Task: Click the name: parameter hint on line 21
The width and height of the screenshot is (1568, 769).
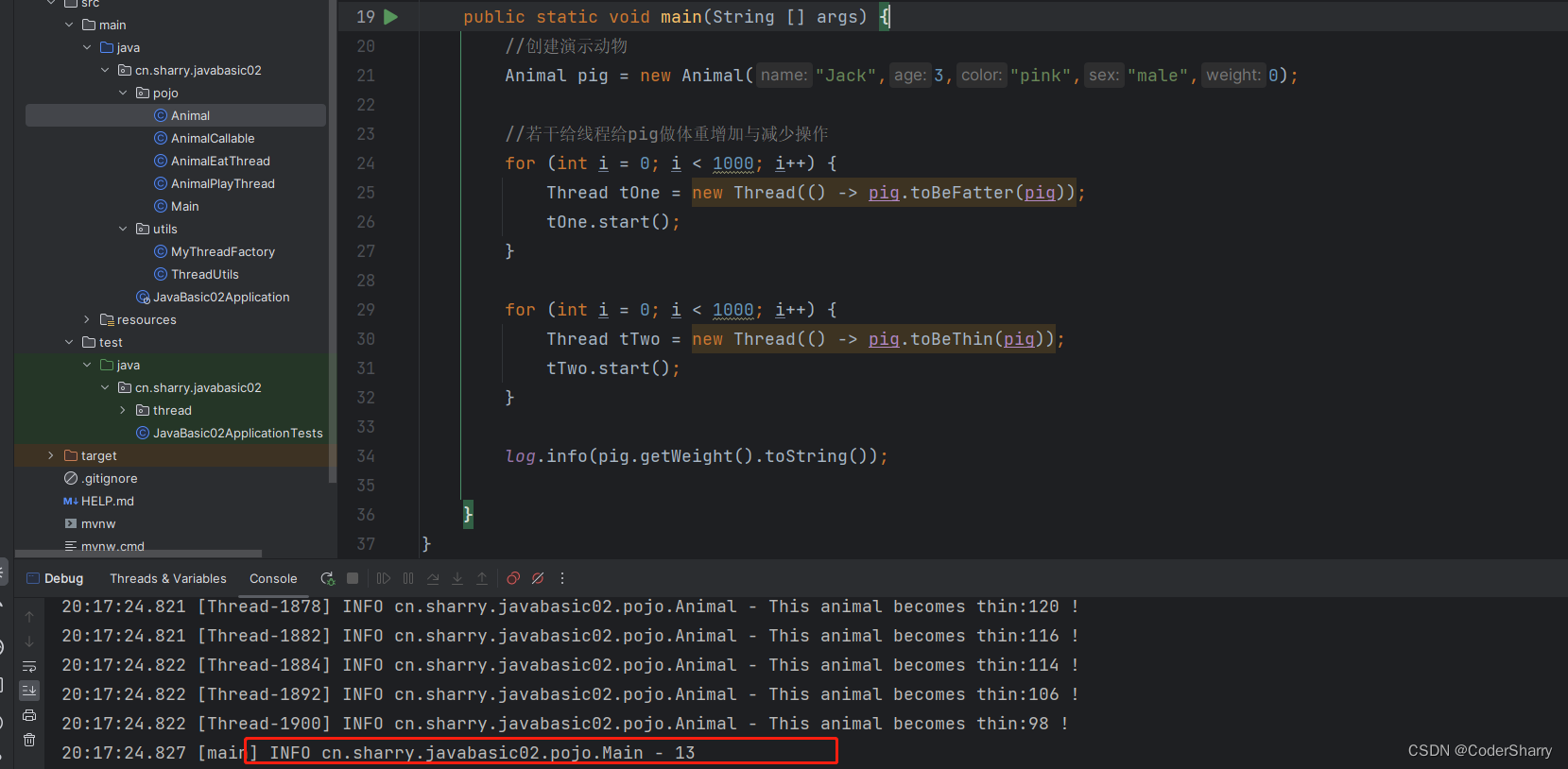Action: 784,76
